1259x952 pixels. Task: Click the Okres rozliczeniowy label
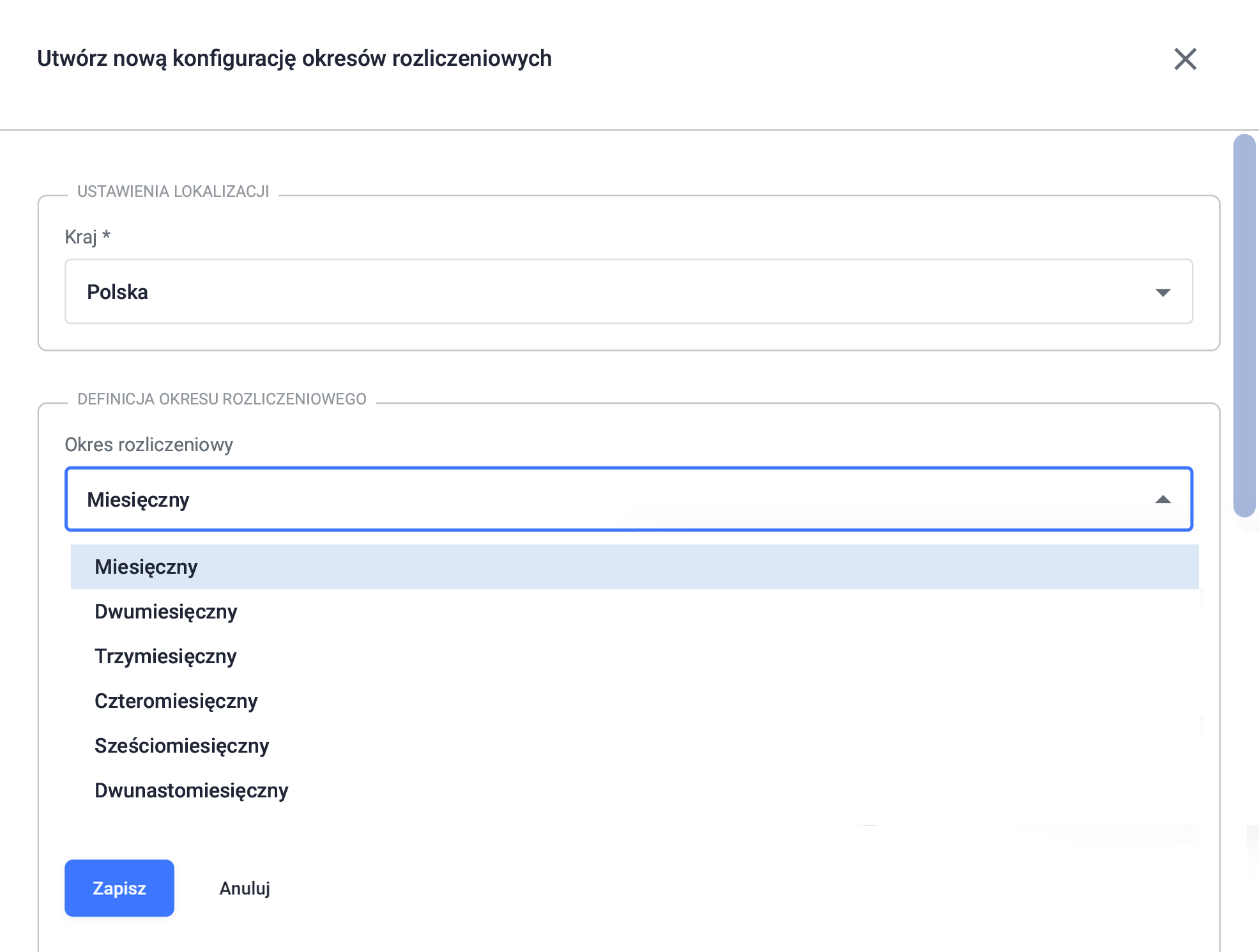click(149, 445)
